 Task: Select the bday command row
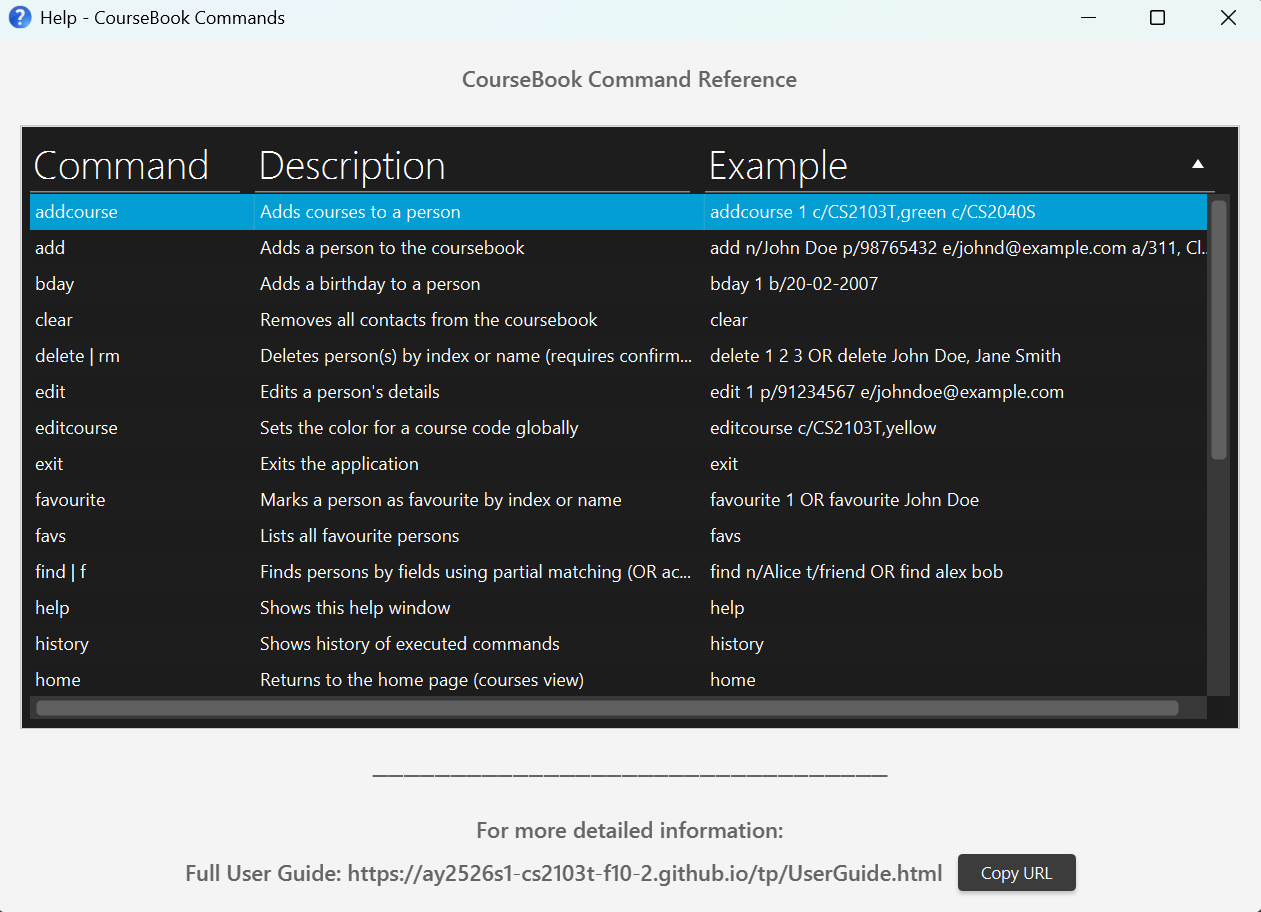(x=55, y=284)
